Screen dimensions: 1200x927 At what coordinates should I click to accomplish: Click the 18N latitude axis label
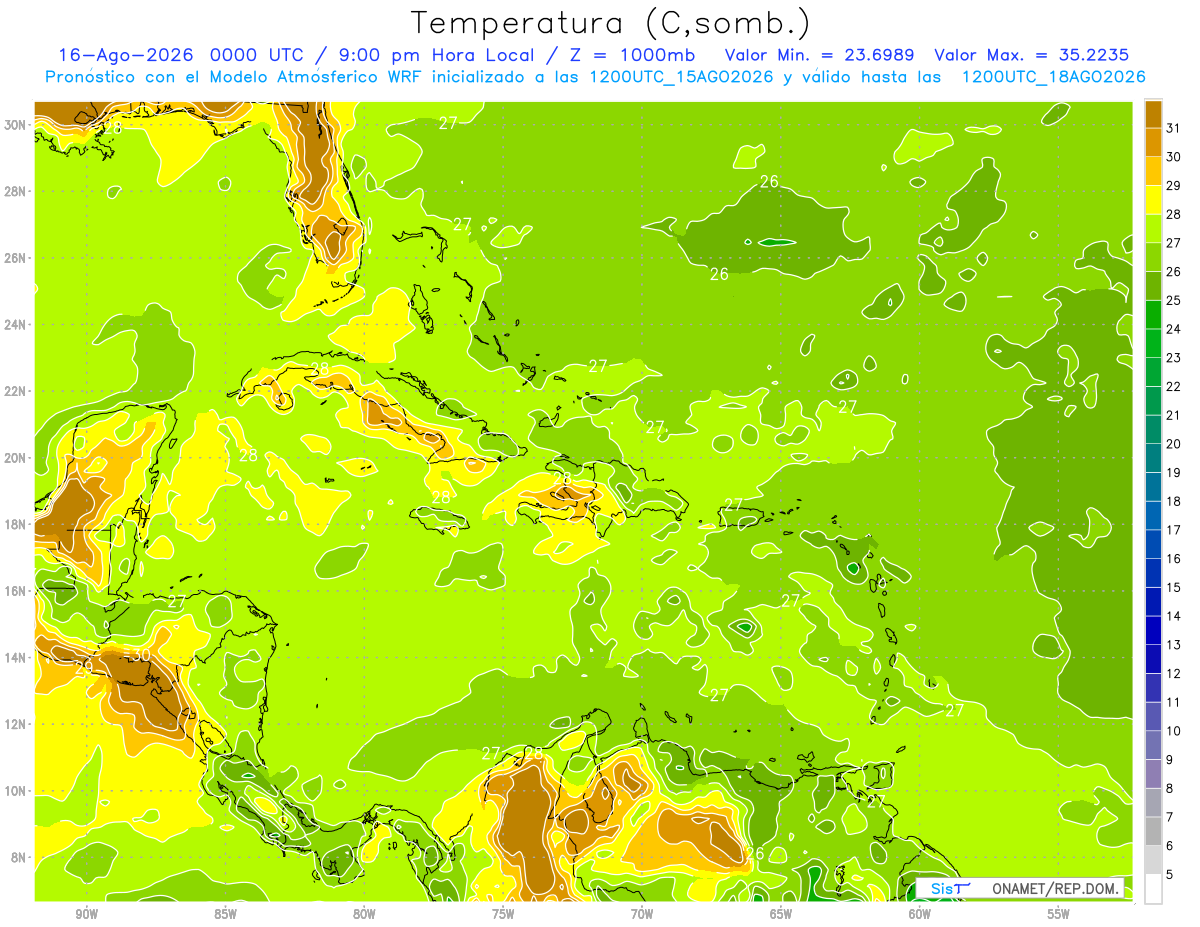coord(15,524)
